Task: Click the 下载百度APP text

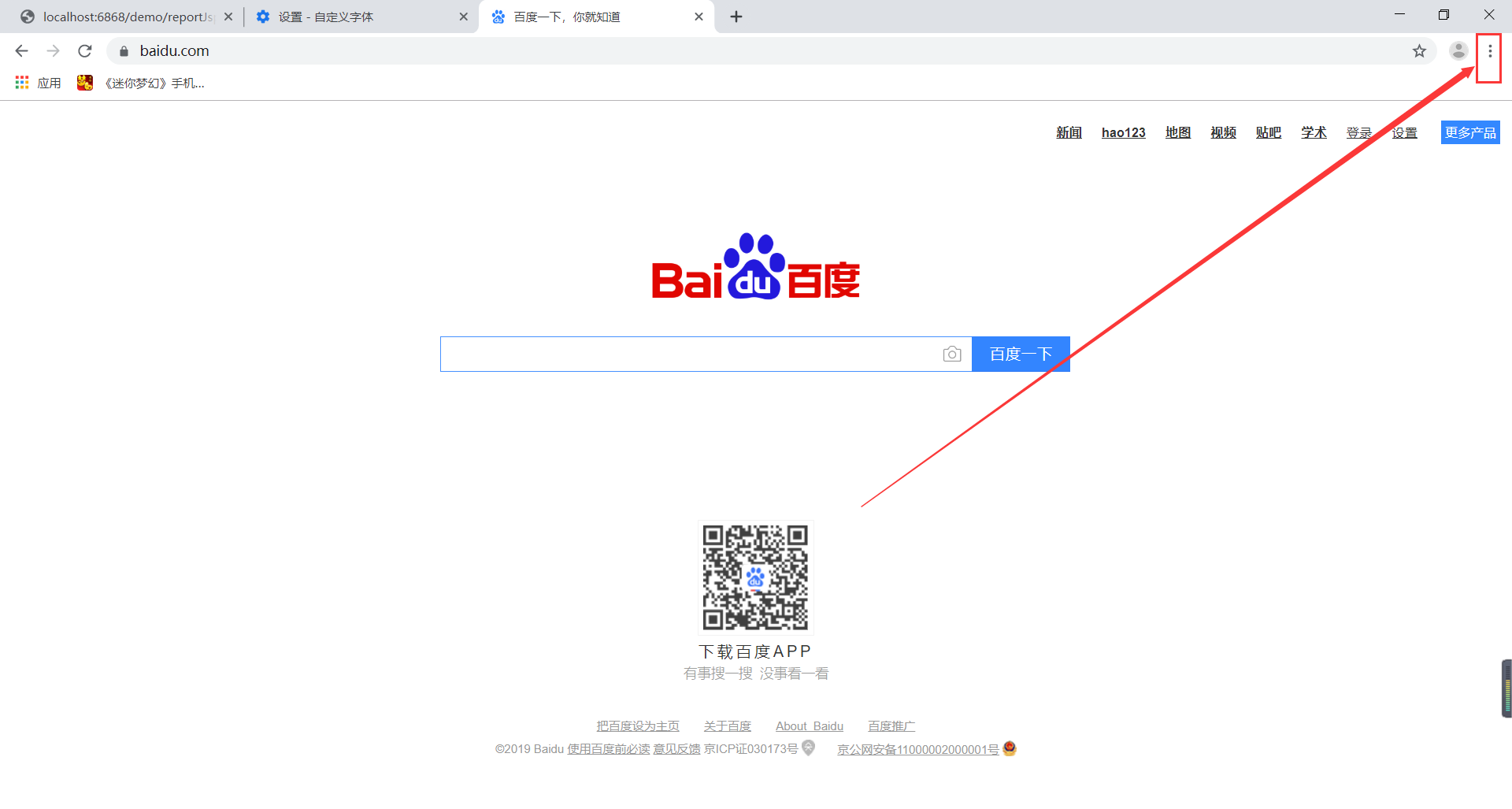Action: 755,651
